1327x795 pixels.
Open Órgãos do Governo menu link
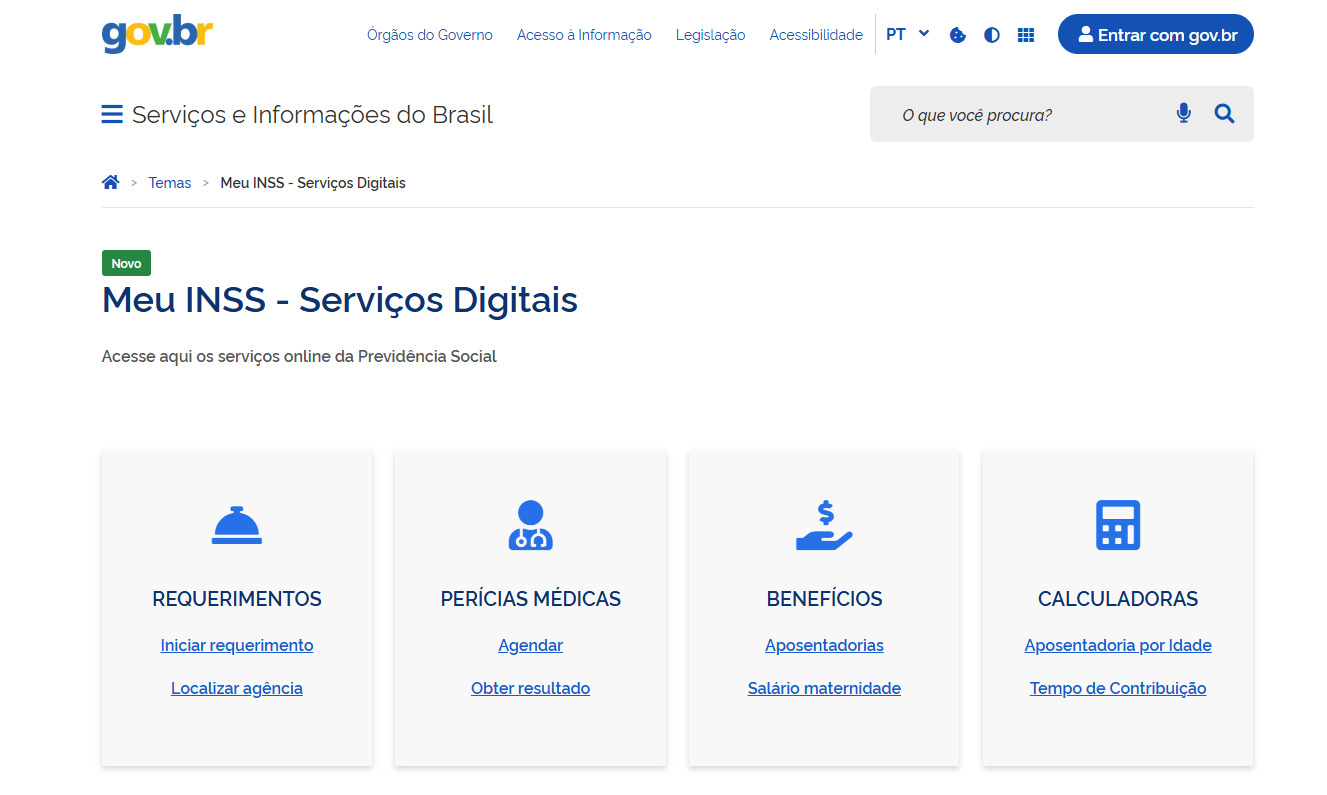pos(430,35)
